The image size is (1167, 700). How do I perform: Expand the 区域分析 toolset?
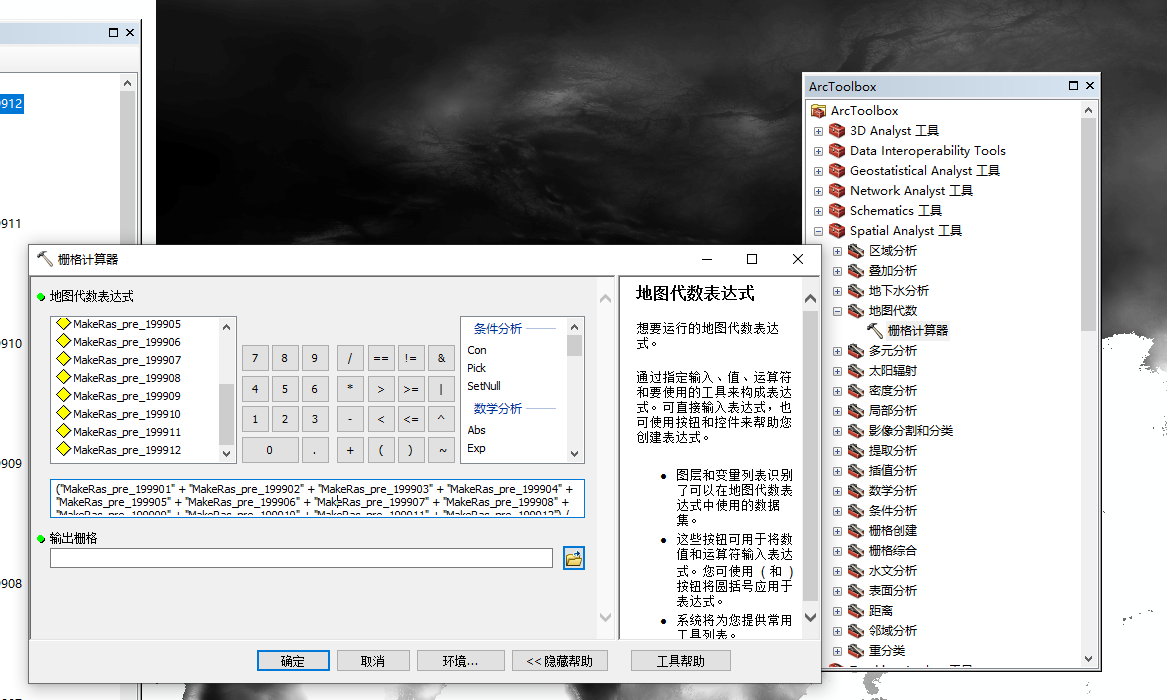[x=838, y=251]
